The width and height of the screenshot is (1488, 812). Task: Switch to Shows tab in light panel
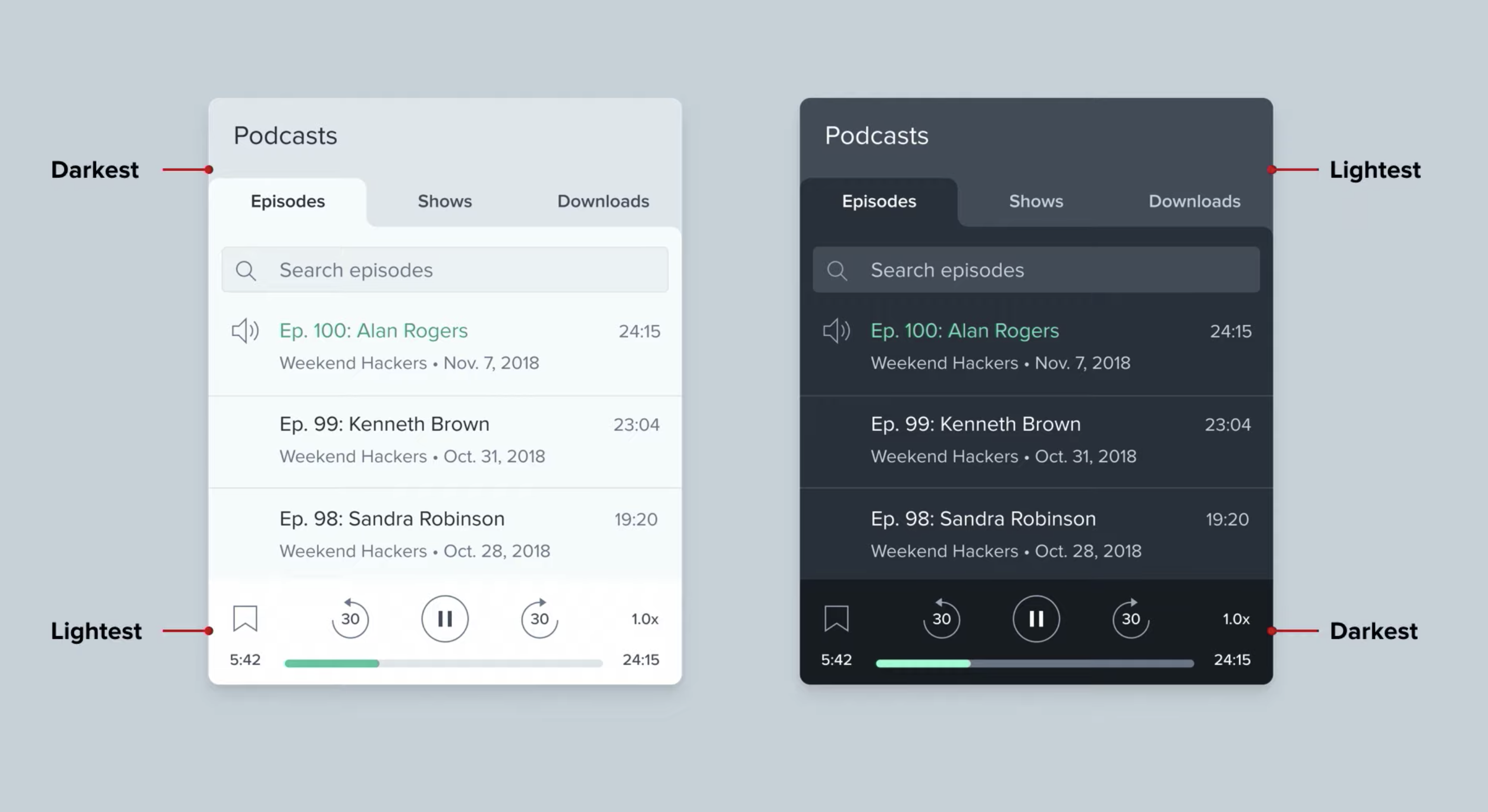(445, 202)
